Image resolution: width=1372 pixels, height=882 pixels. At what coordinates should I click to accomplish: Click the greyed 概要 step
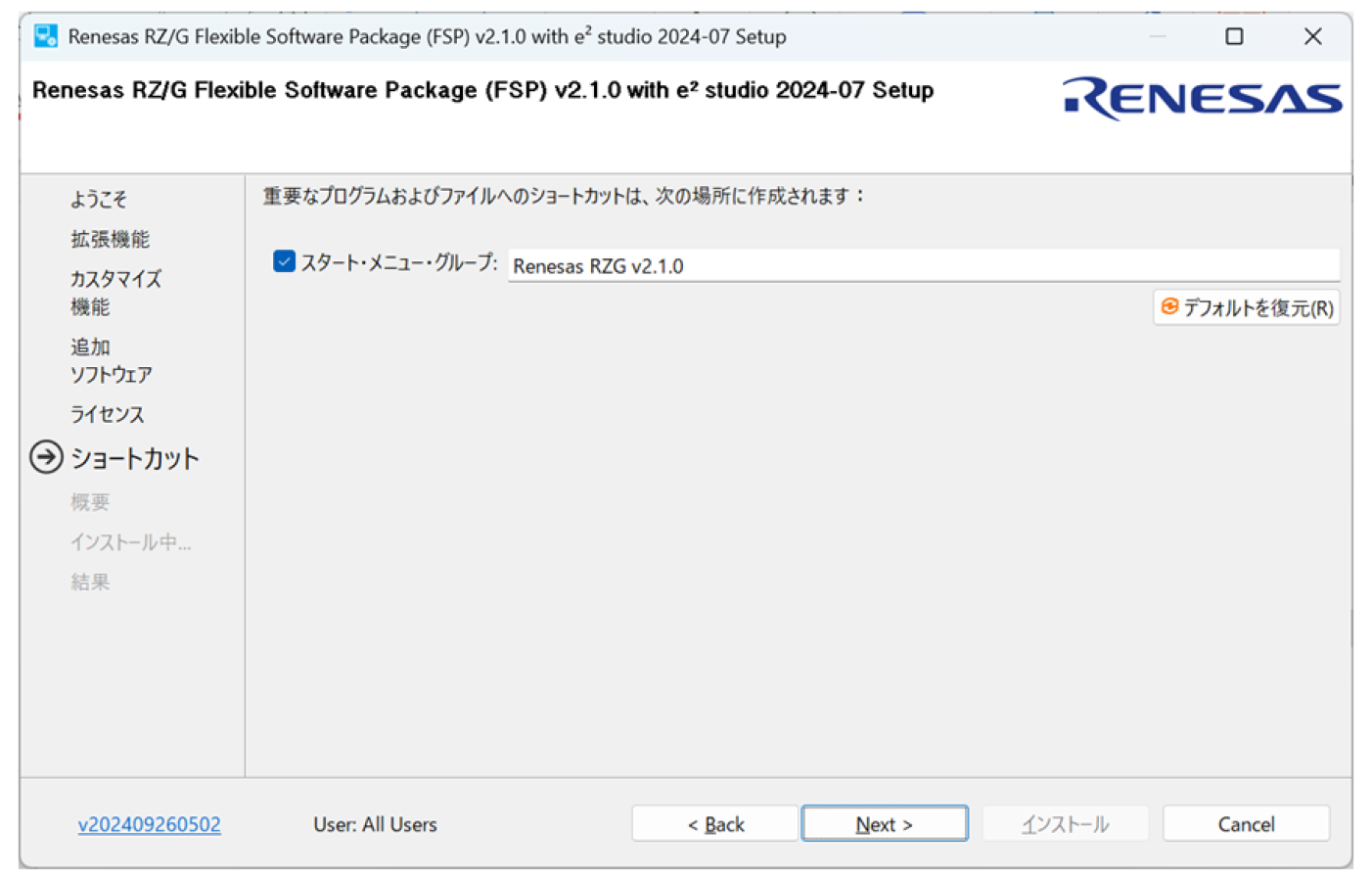point(90,502)
